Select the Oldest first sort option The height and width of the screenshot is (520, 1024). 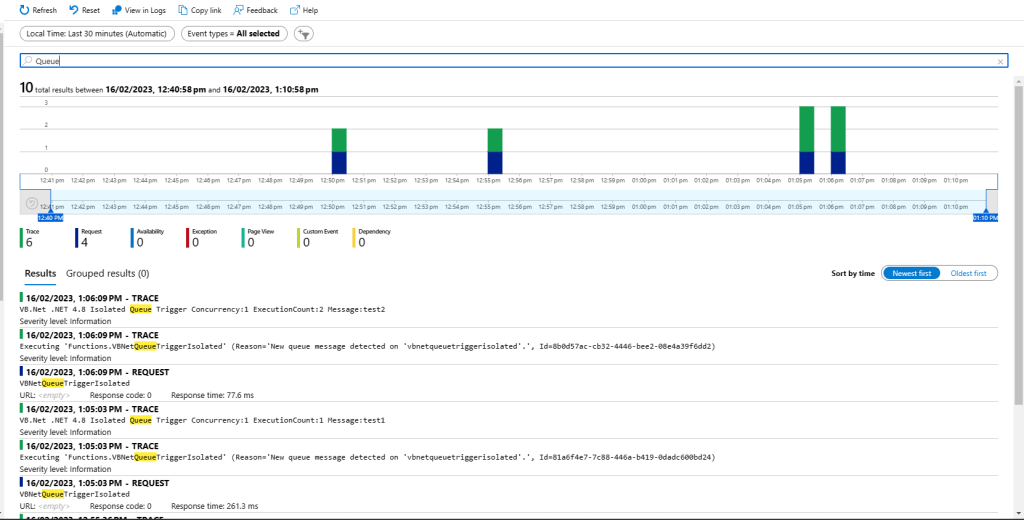(x=967, y=273)
